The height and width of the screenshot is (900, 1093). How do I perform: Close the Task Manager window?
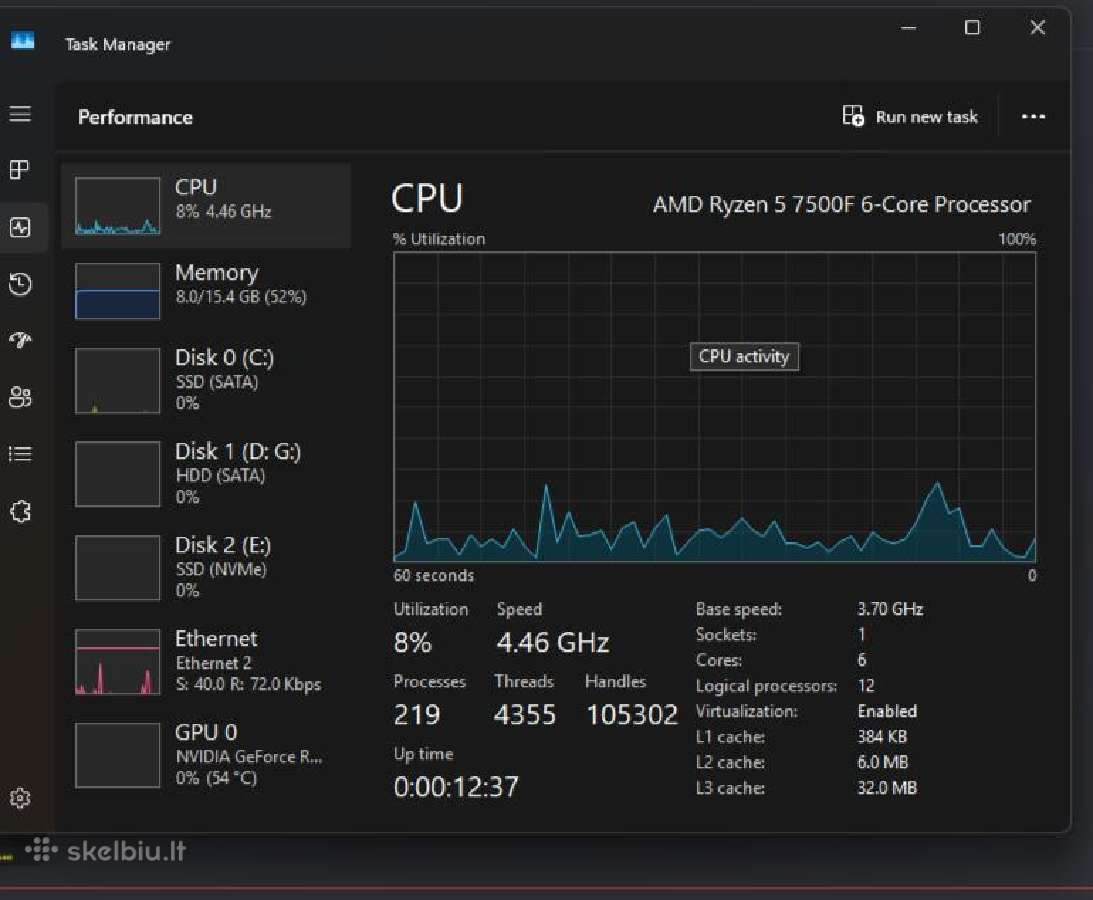coord(1037,28)
